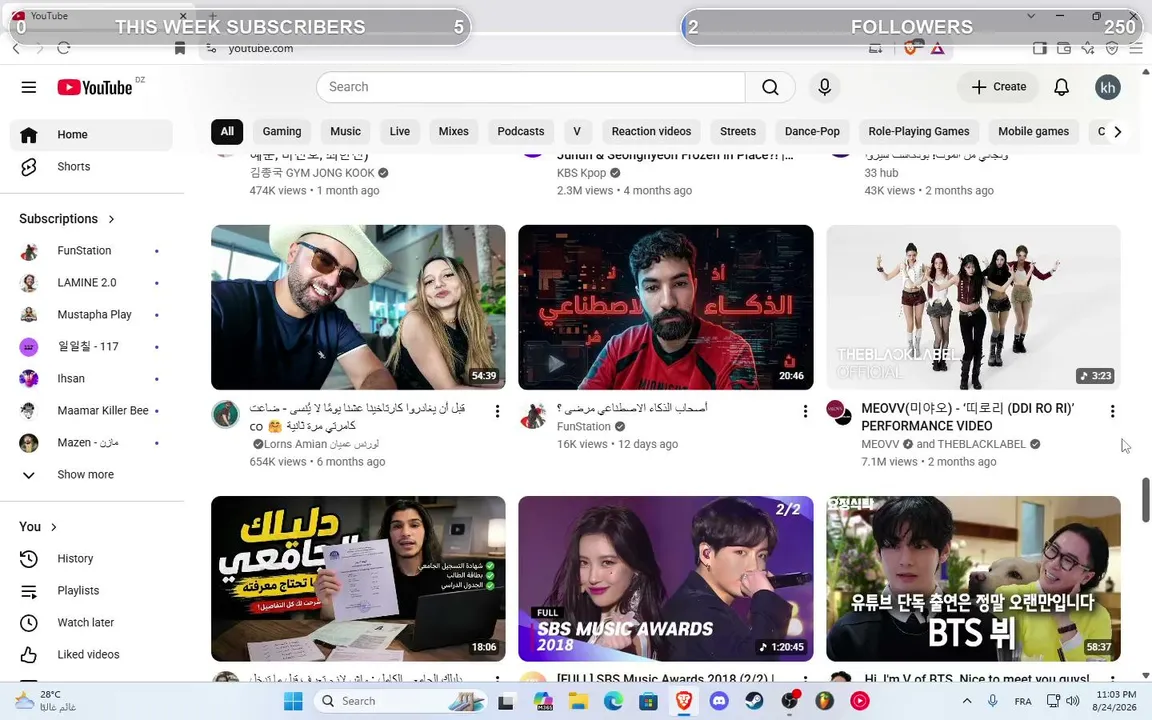The width and height of the screenshot is (1152, 720).
Task: Click Lorns Amian channel avatar
Action: click(x=226, y=414)
